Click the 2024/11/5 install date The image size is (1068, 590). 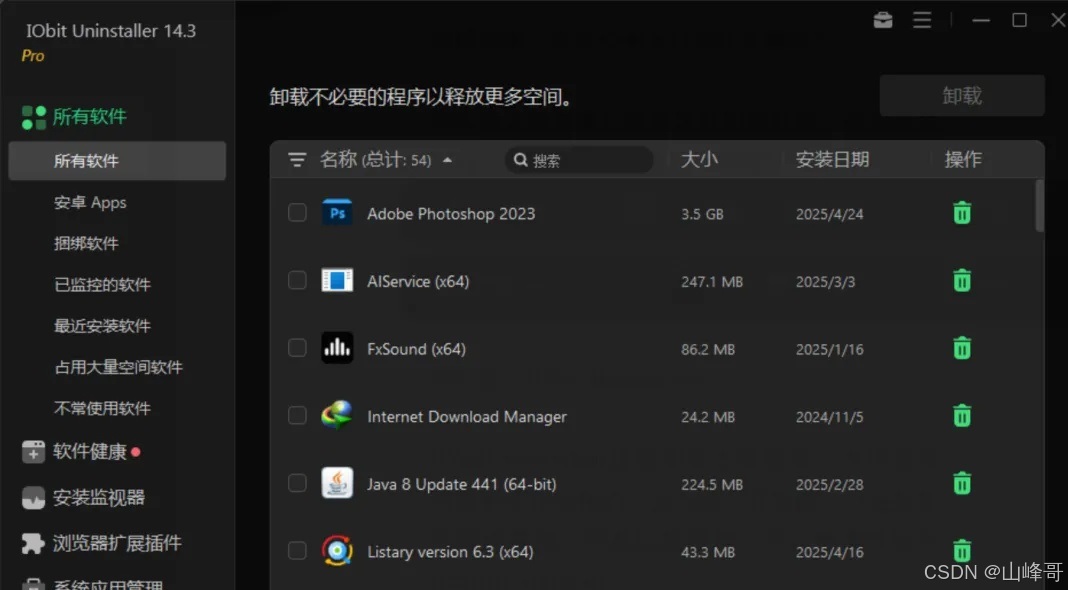(x=830, y=417)
